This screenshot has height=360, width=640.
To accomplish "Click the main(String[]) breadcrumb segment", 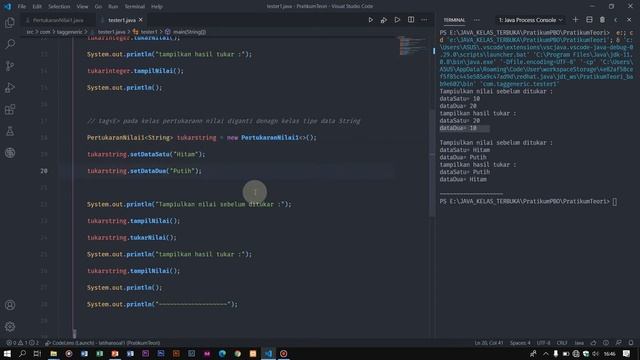I will click(x=189, y=32).
